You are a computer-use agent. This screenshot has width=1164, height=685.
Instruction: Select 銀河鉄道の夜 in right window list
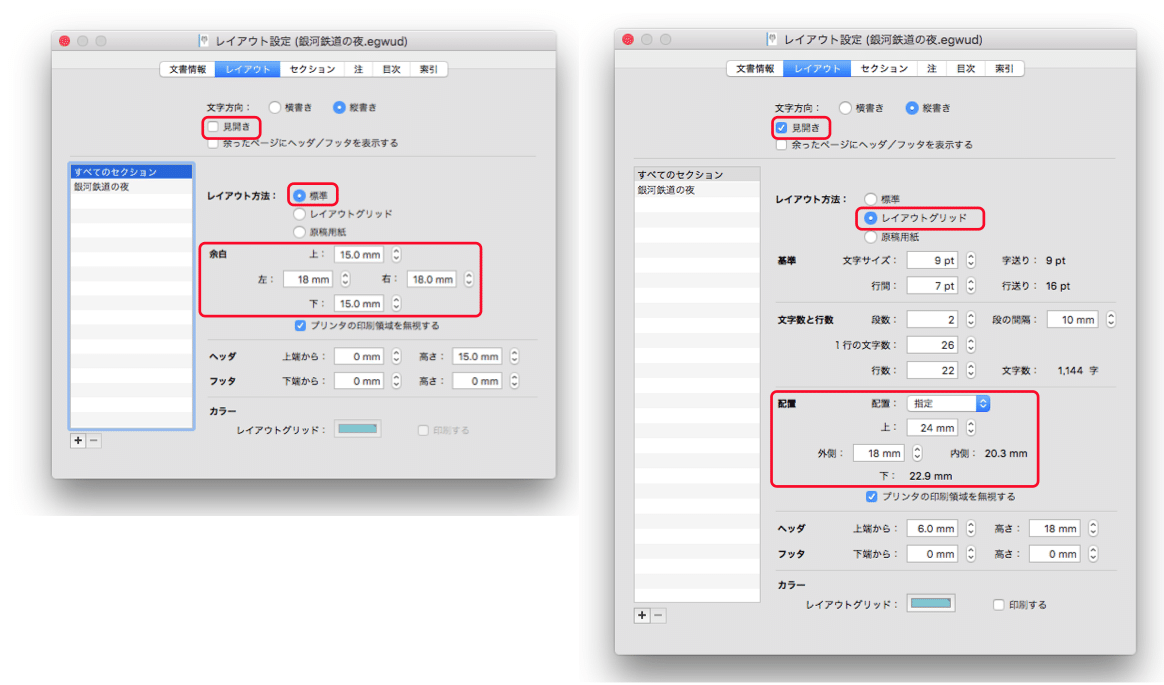coord(697,190)
